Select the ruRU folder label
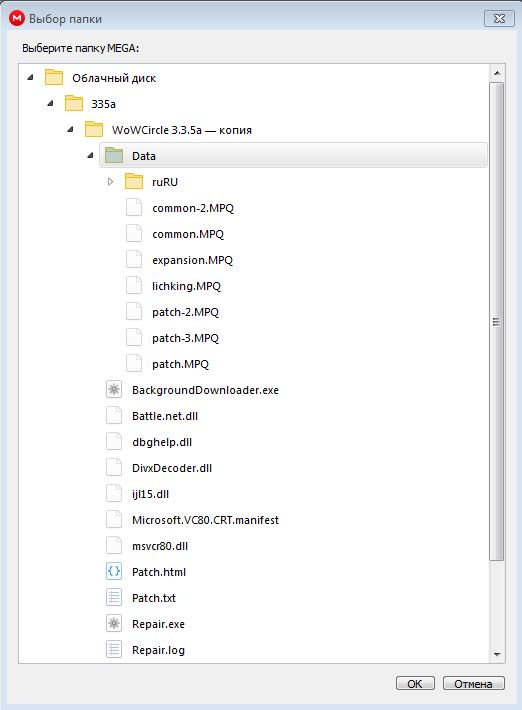522x710 pixels. (165, 182)
